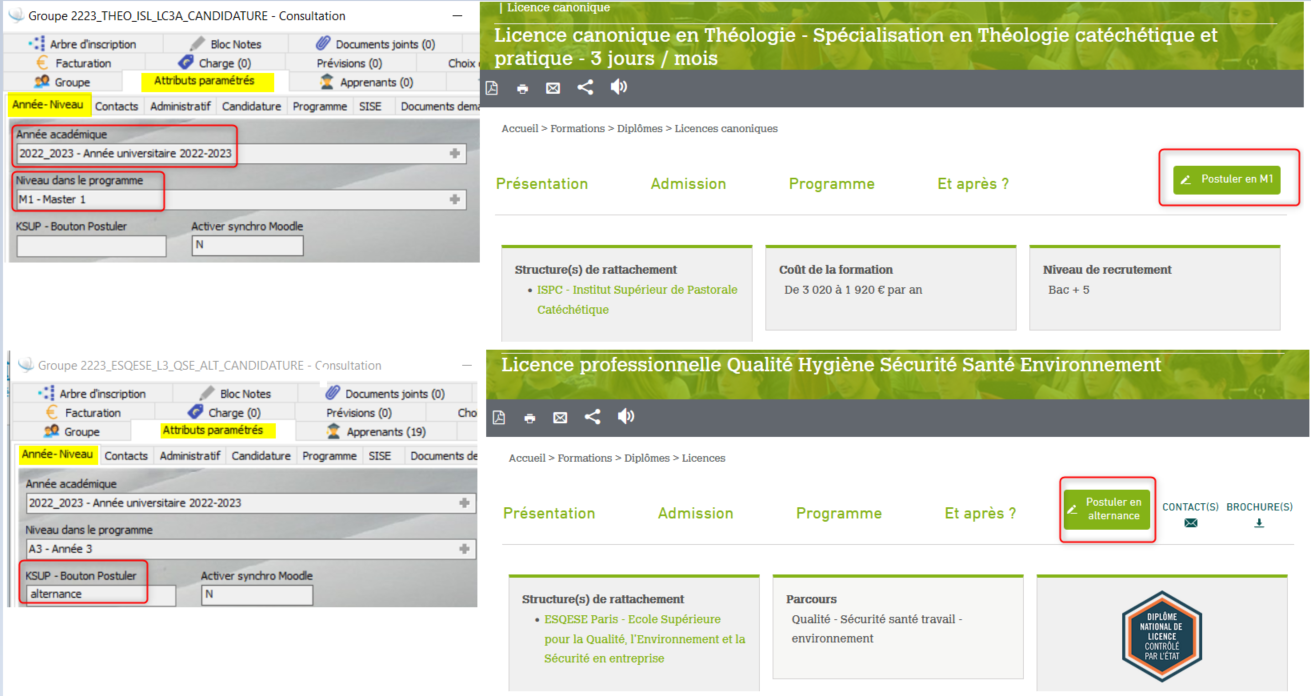Click the print icon on the Théologie page
Viewport: 1311px width, 696px height.
click(522, 88)
